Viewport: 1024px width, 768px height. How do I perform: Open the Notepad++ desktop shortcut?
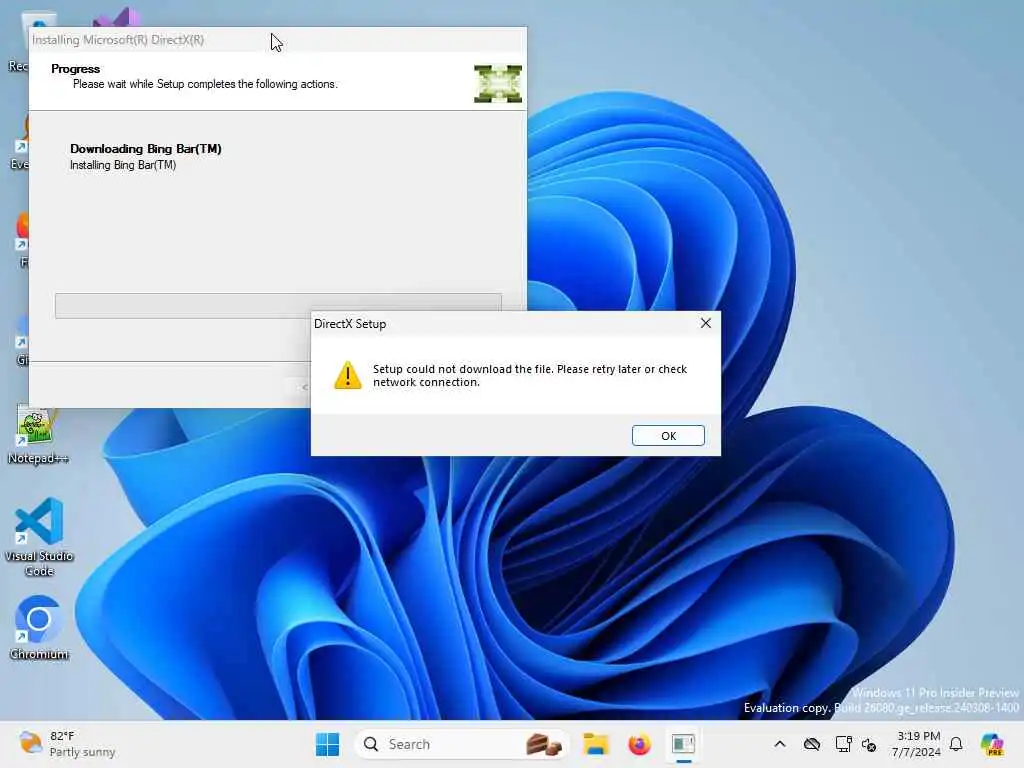coord(38,434)
